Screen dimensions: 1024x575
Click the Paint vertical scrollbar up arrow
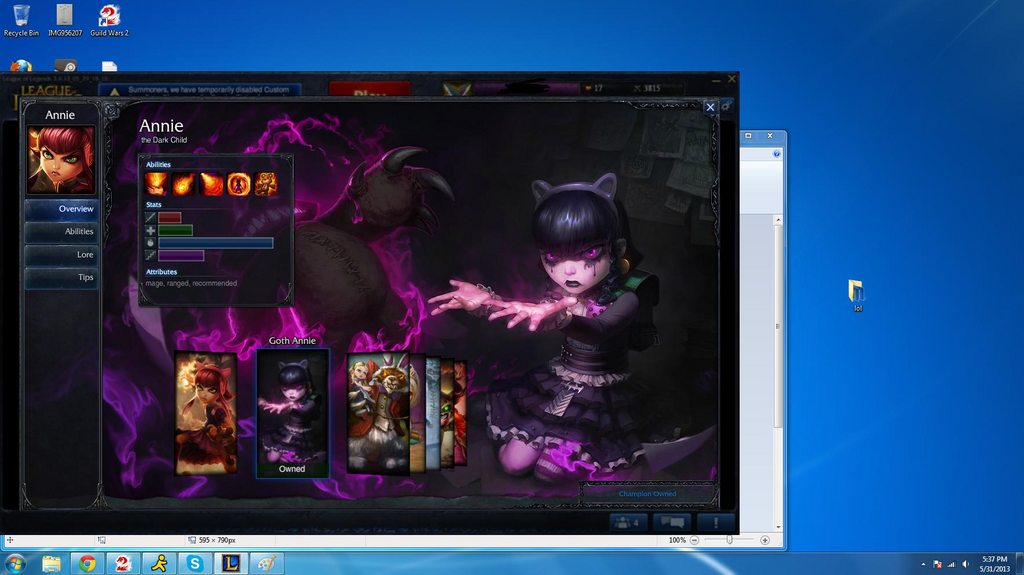778,220
